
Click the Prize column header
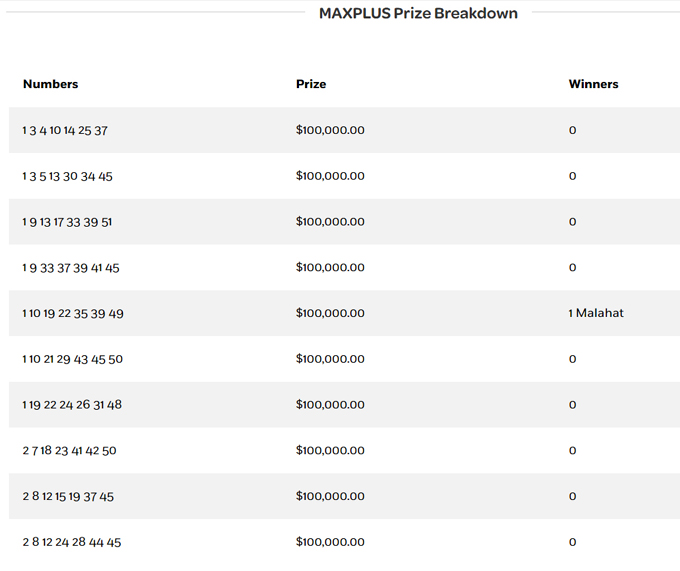coord(311,84)
